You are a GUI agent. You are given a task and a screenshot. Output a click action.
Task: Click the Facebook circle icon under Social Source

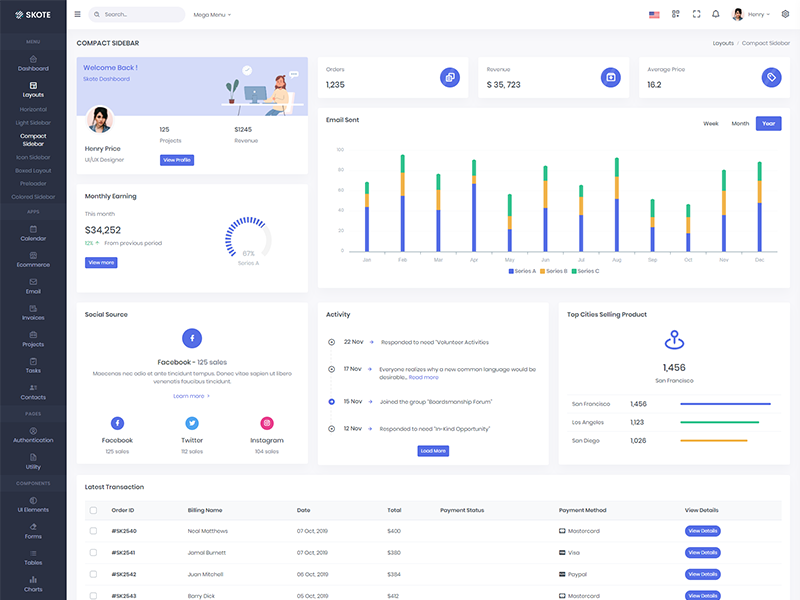click(192, 338)
